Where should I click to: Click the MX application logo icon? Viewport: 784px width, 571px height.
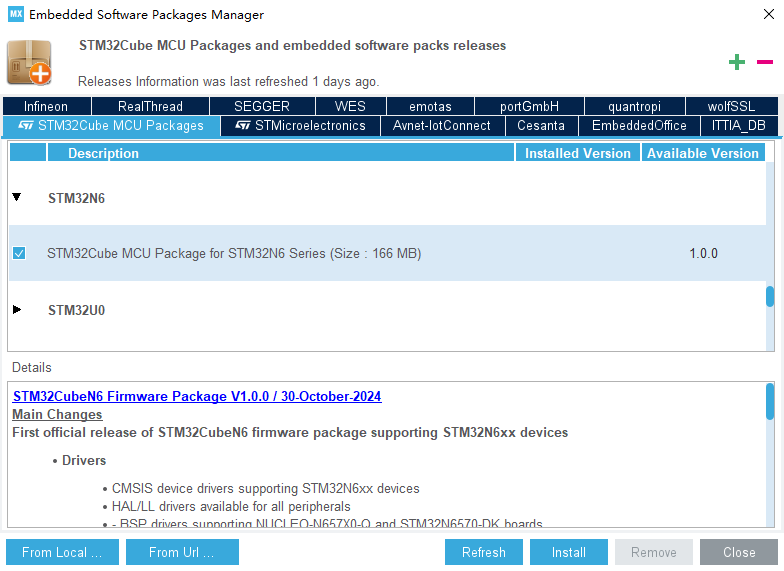[16, 14]
